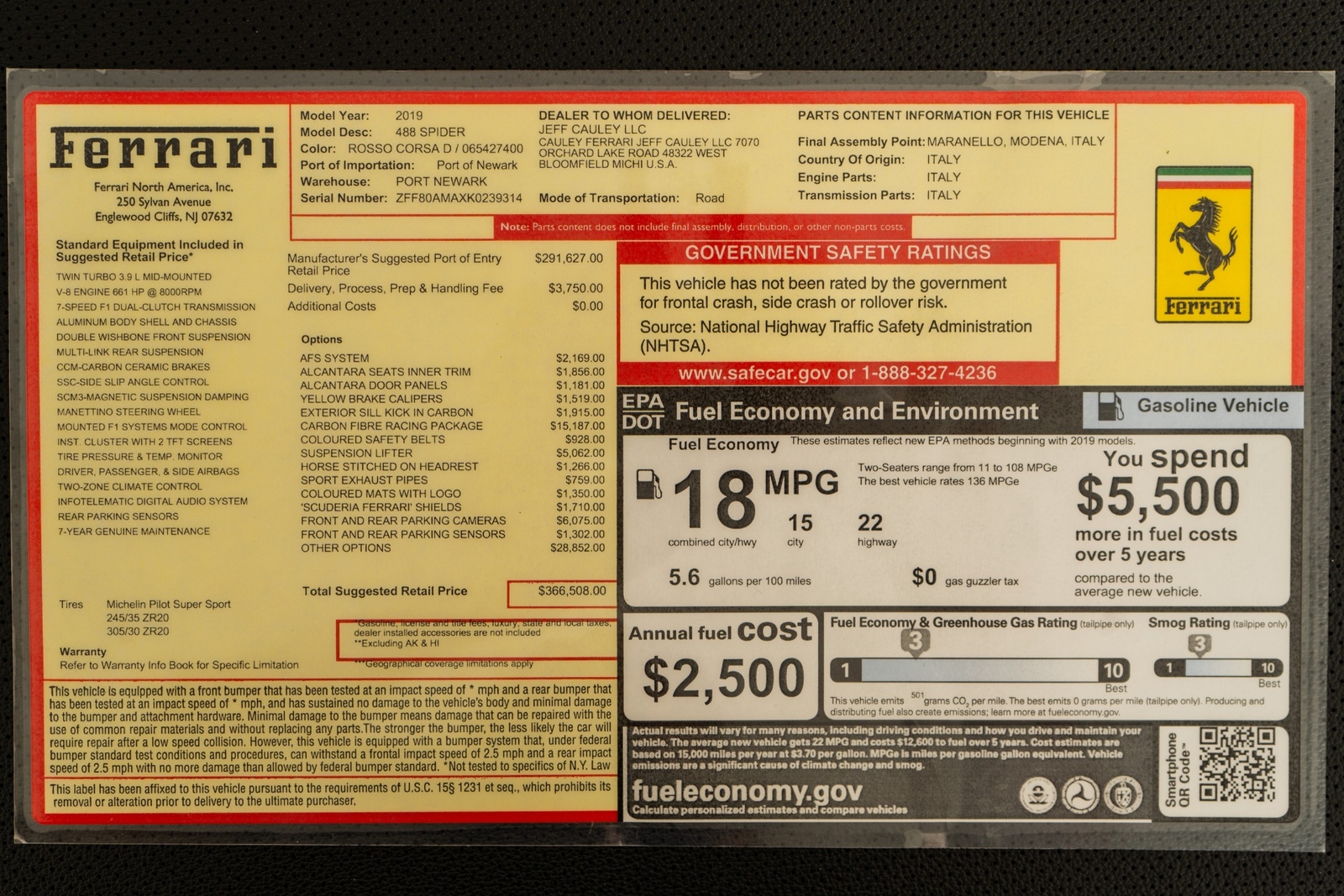The image size is (1344, 896).
Task: Select the MARANELLO, MODENA, ITALY assembly point
Action: tap(1016, 141)
